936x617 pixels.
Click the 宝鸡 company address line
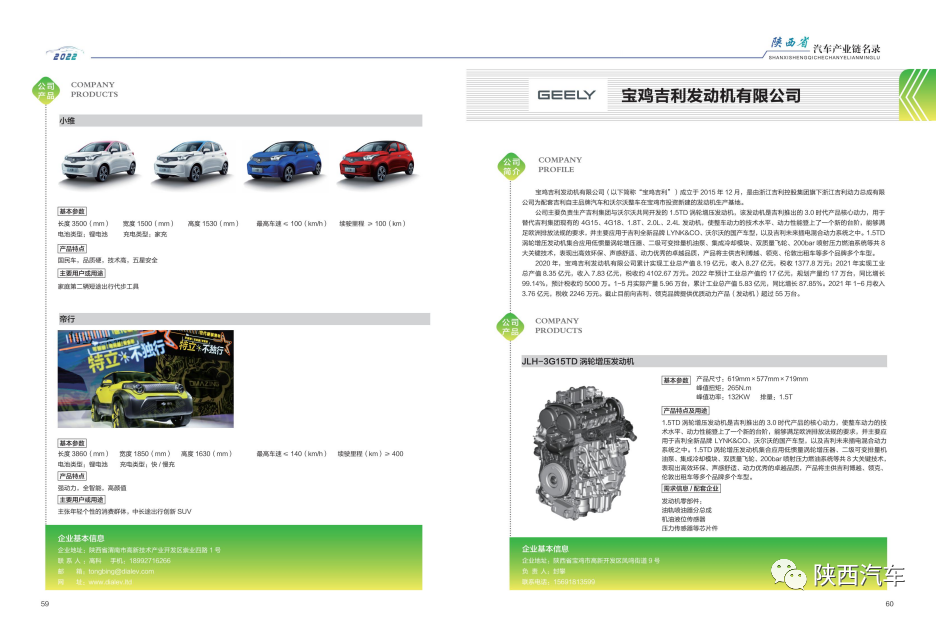pyautogui.click(x=591, y=561)
